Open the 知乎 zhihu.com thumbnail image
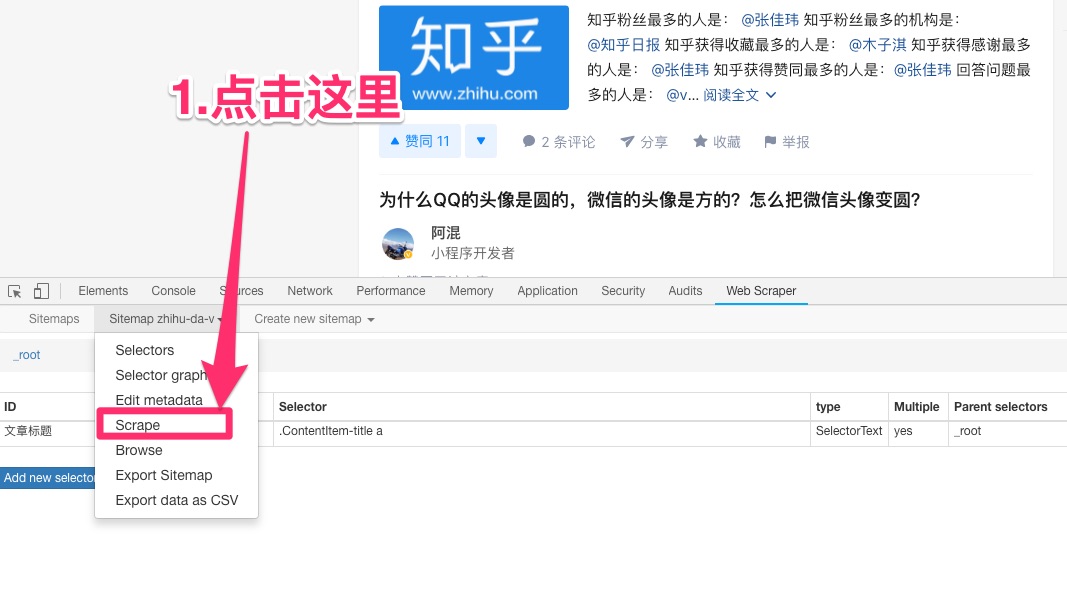The image size is (1067, 596). (x=474, y=58)
